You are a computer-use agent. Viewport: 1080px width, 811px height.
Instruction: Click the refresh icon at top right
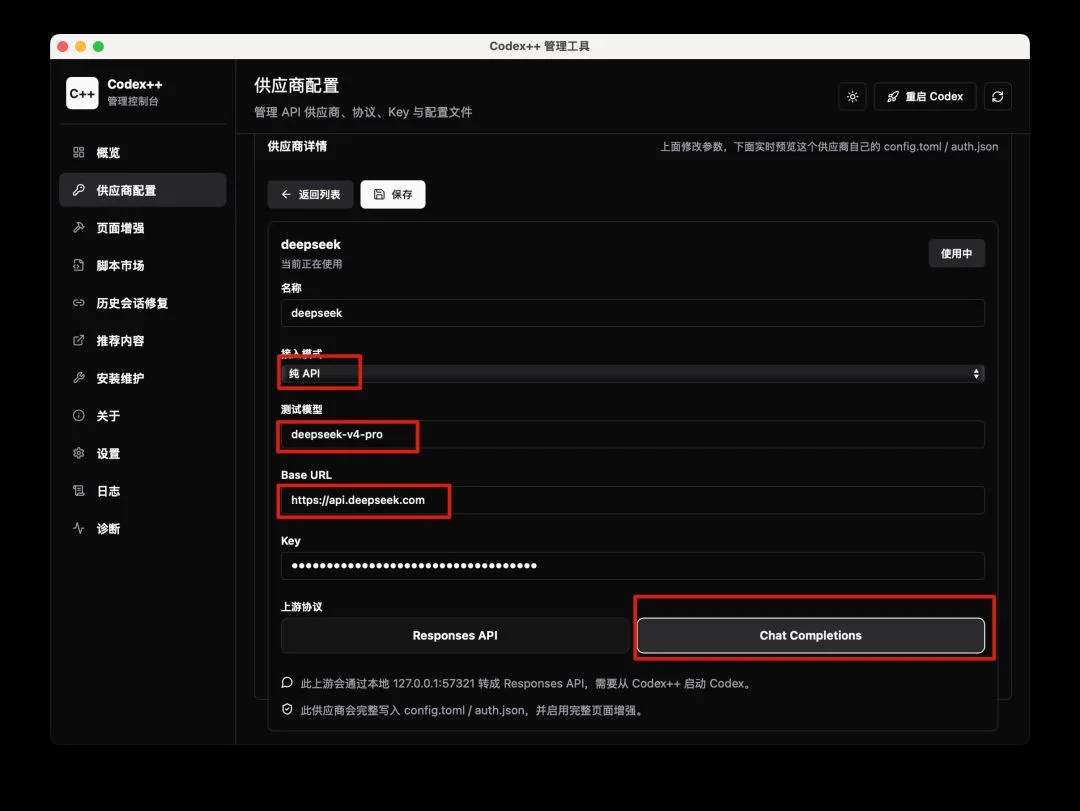(x=997, y=96)
